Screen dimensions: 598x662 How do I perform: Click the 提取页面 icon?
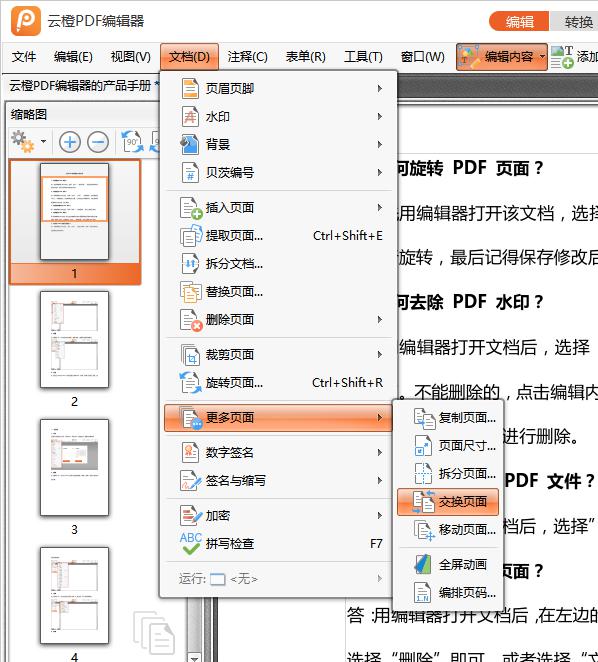191,236
